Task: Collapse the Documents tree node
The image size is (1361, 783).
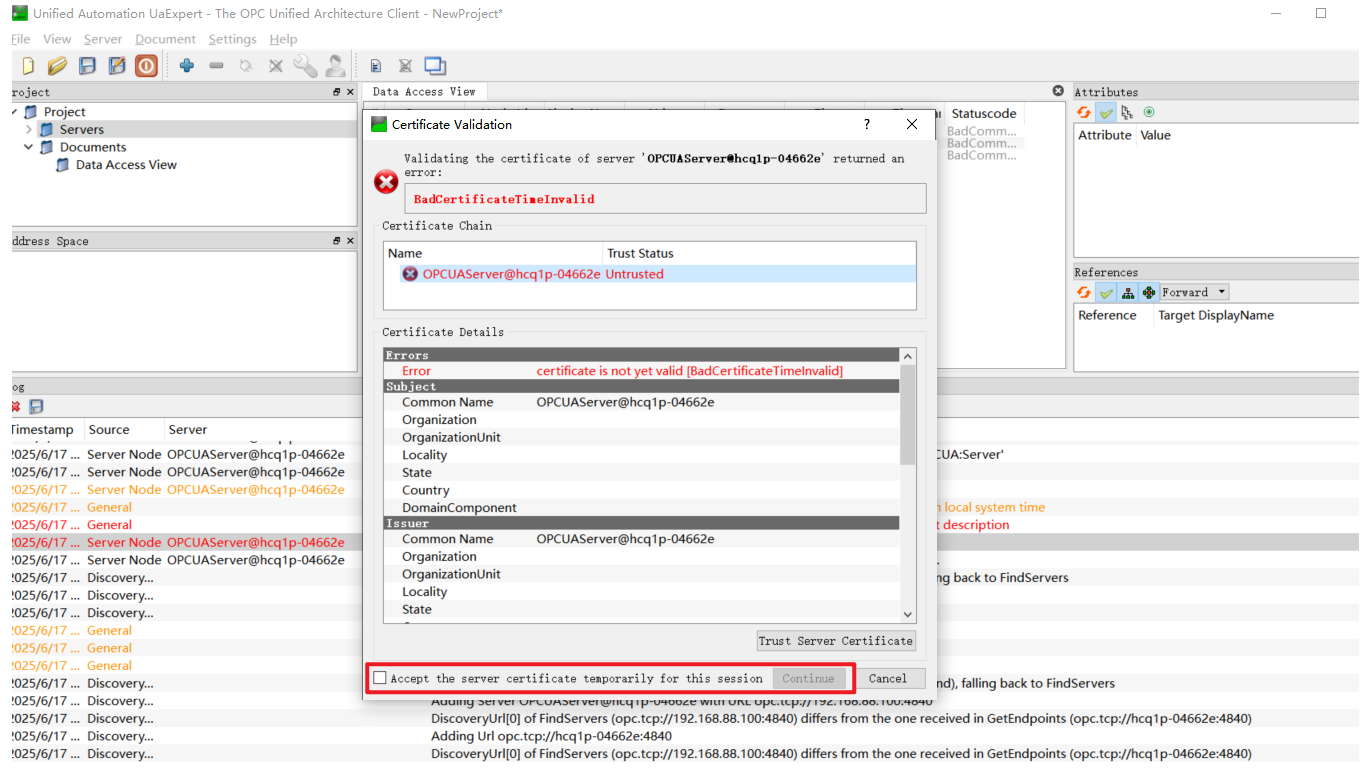Action: click(28, 147)
